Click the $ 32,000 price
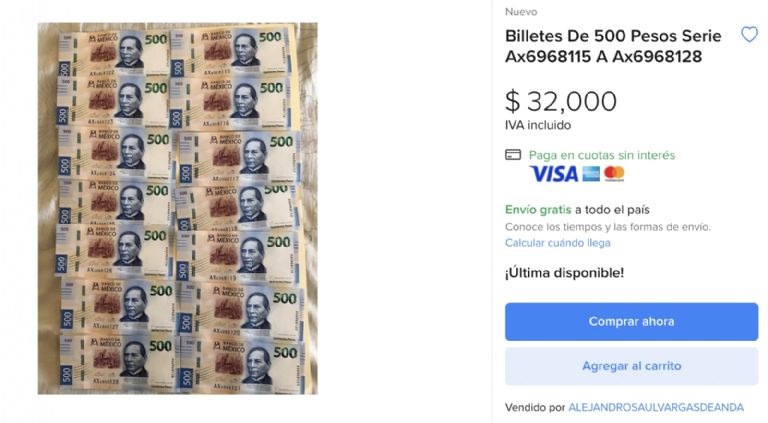The width and height of the screenshot is (768, 423). (x=561, y=101)
